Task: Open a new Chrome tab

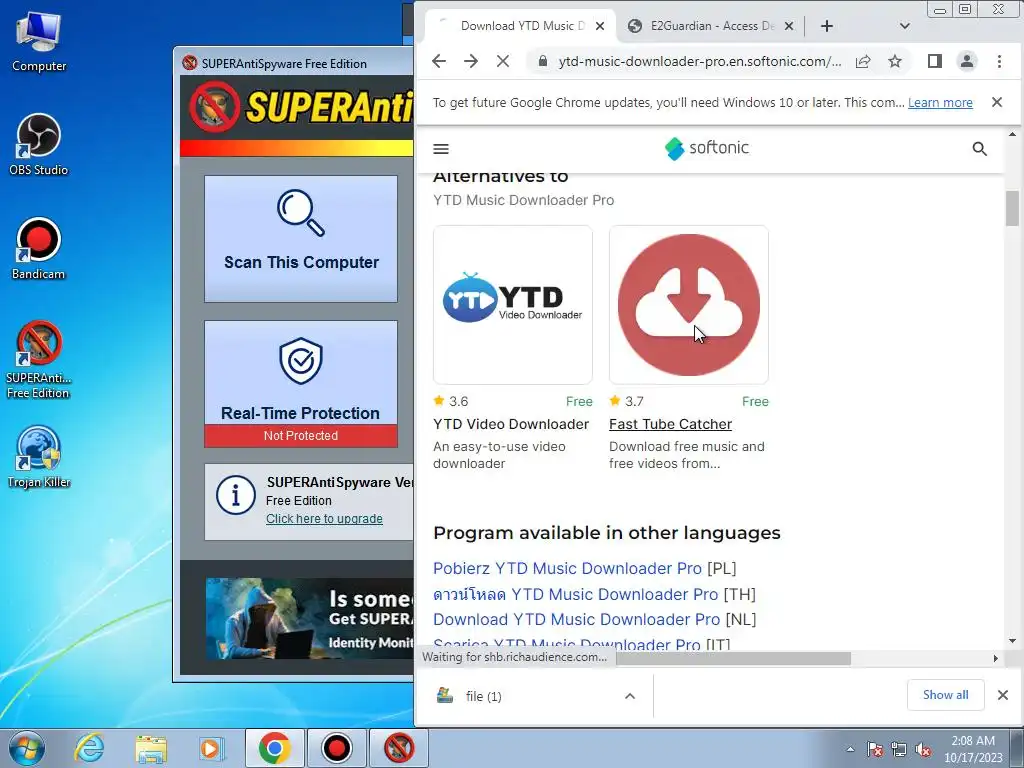Action: (827, 26)
